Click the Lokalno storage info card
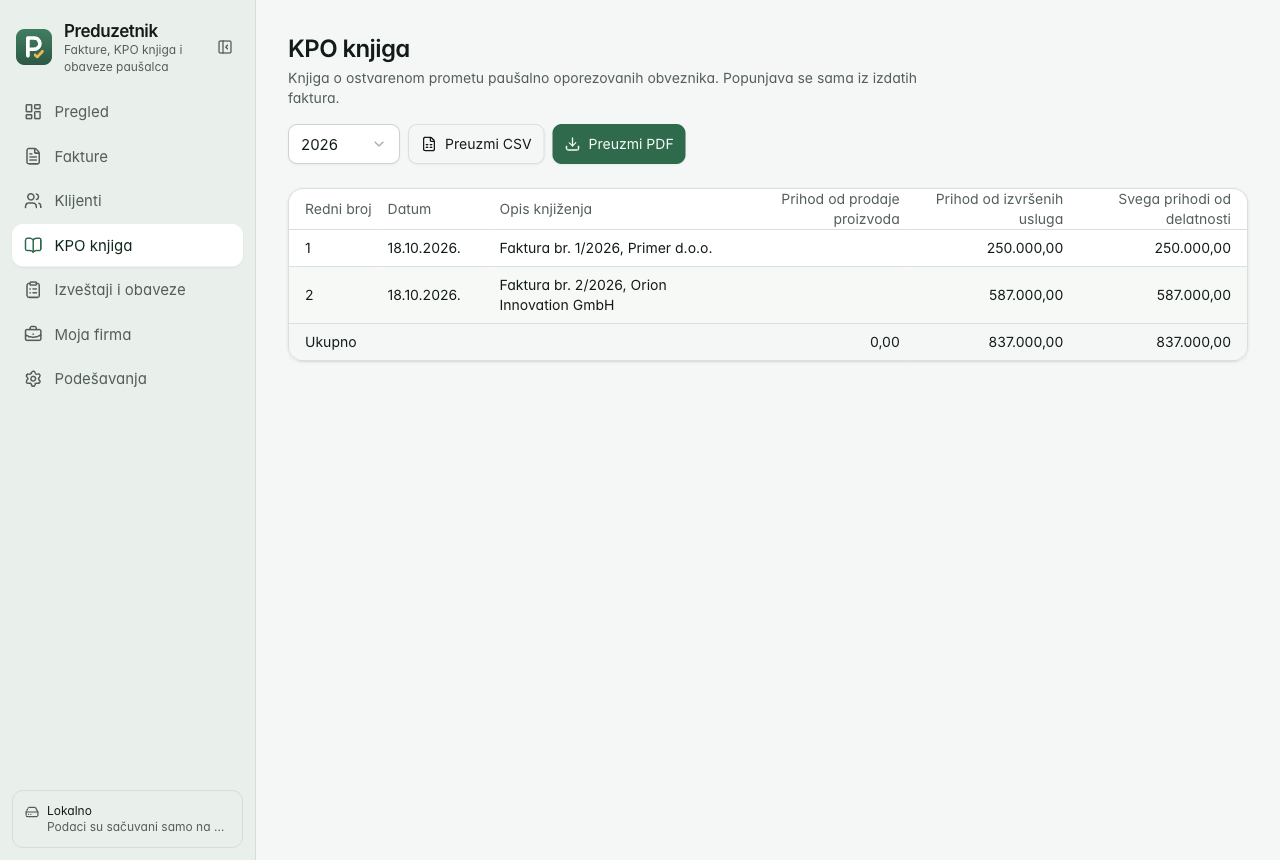Viewport: 1280px width, 860px height. 127,819
